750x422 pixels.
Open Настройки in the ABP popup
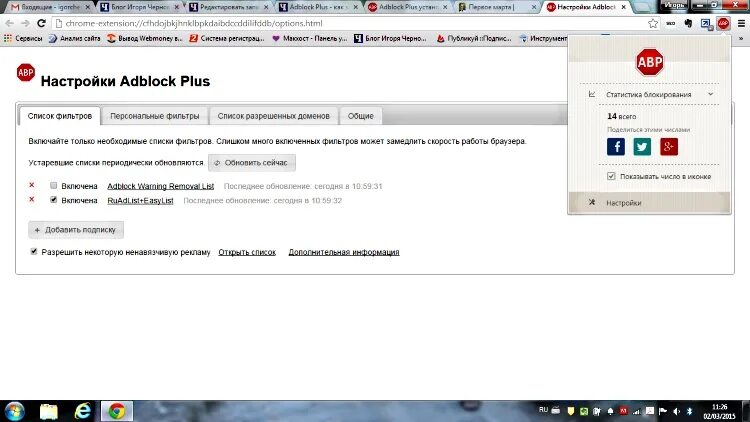649,203
